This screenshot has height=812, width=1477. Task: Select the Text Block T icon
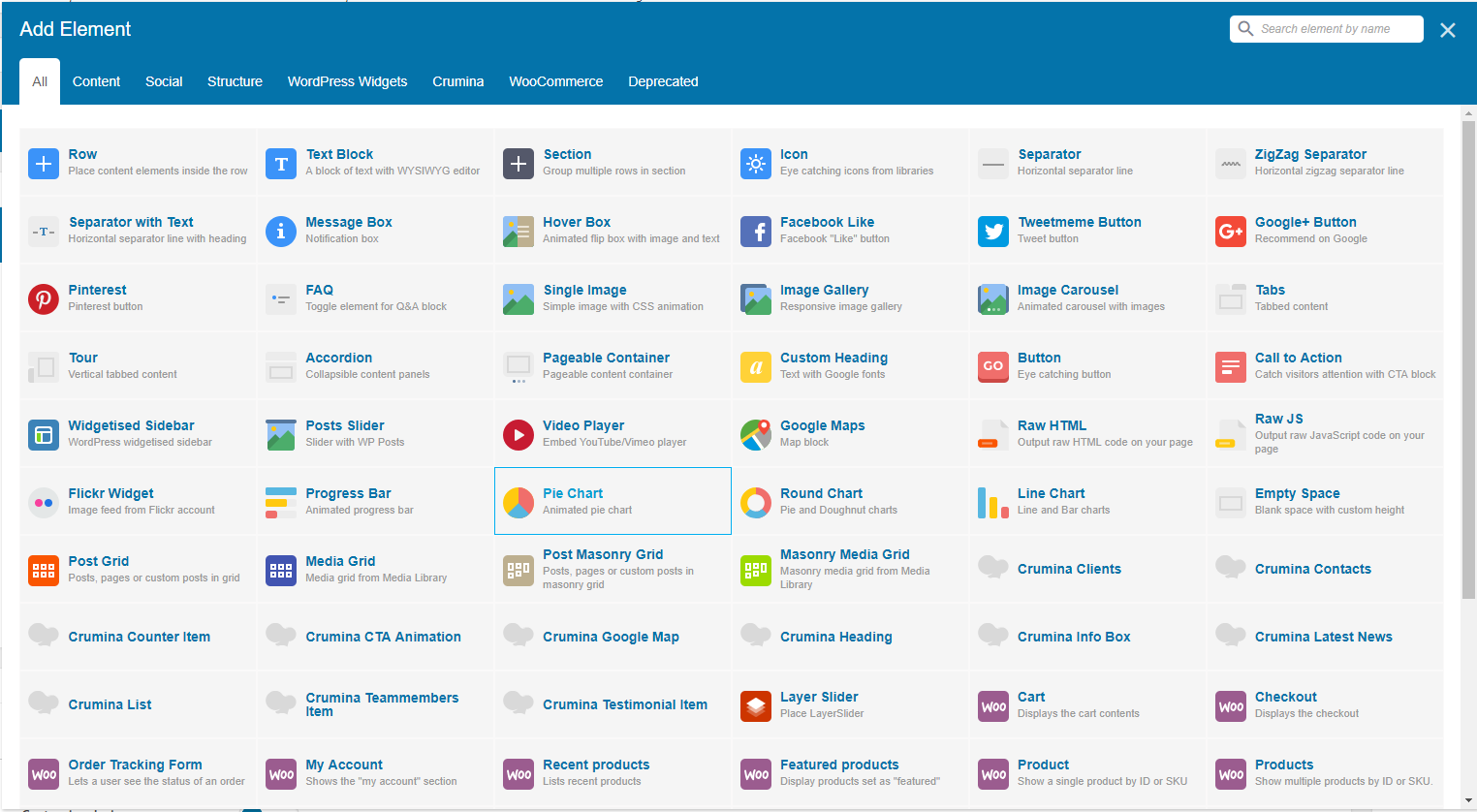coord(281,164)
